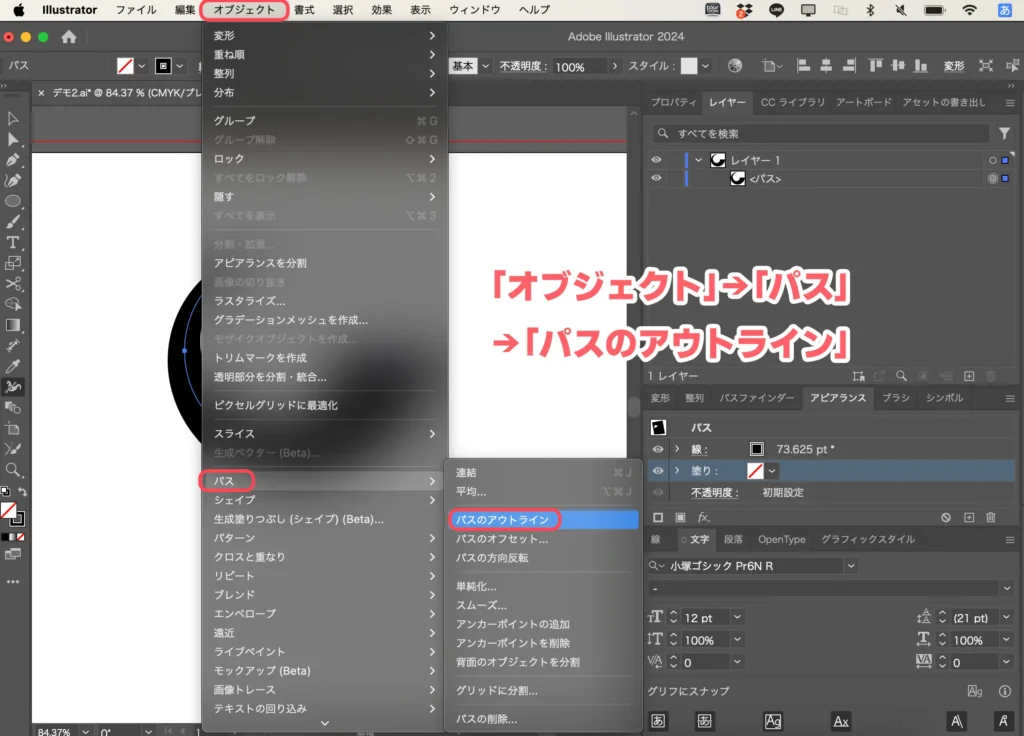Delete selected item in Appearance panel

[991, 517]
